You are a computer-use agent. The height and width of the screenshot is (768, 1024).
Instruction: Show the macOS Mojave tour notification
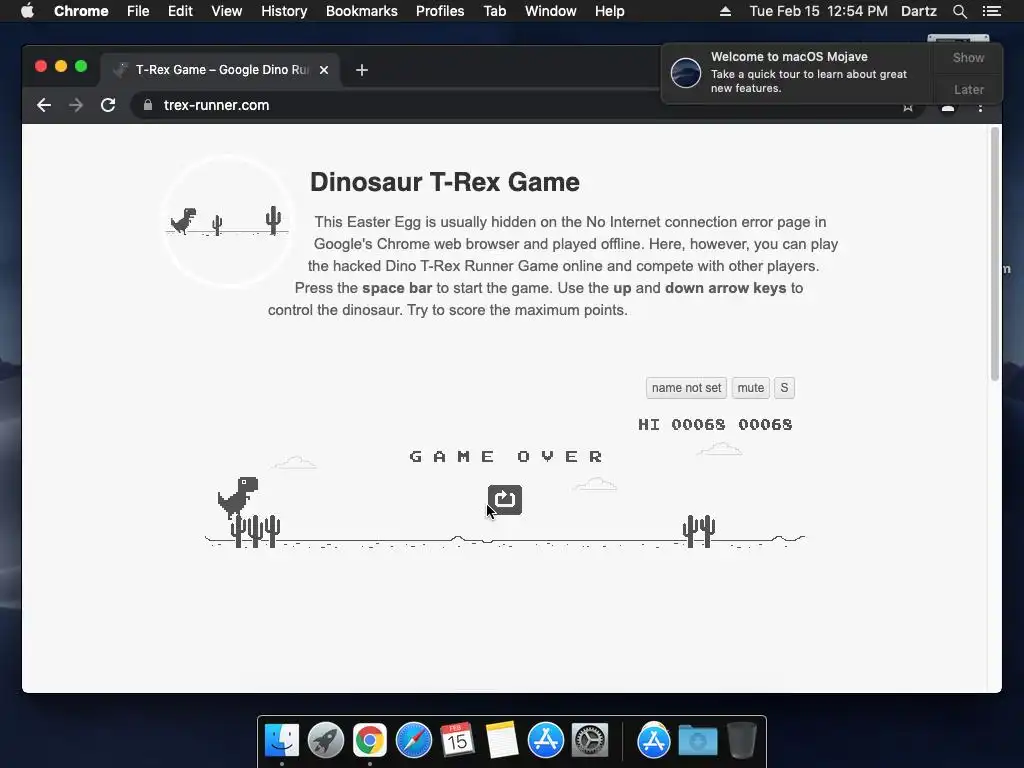(x=968, y=57)
